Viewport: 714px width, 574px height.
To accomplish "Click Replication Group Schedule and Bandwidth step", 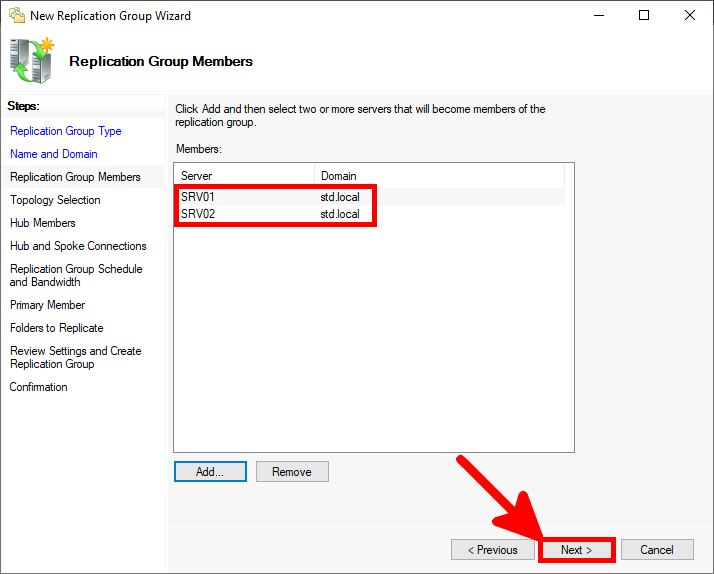I will [76, 275].
